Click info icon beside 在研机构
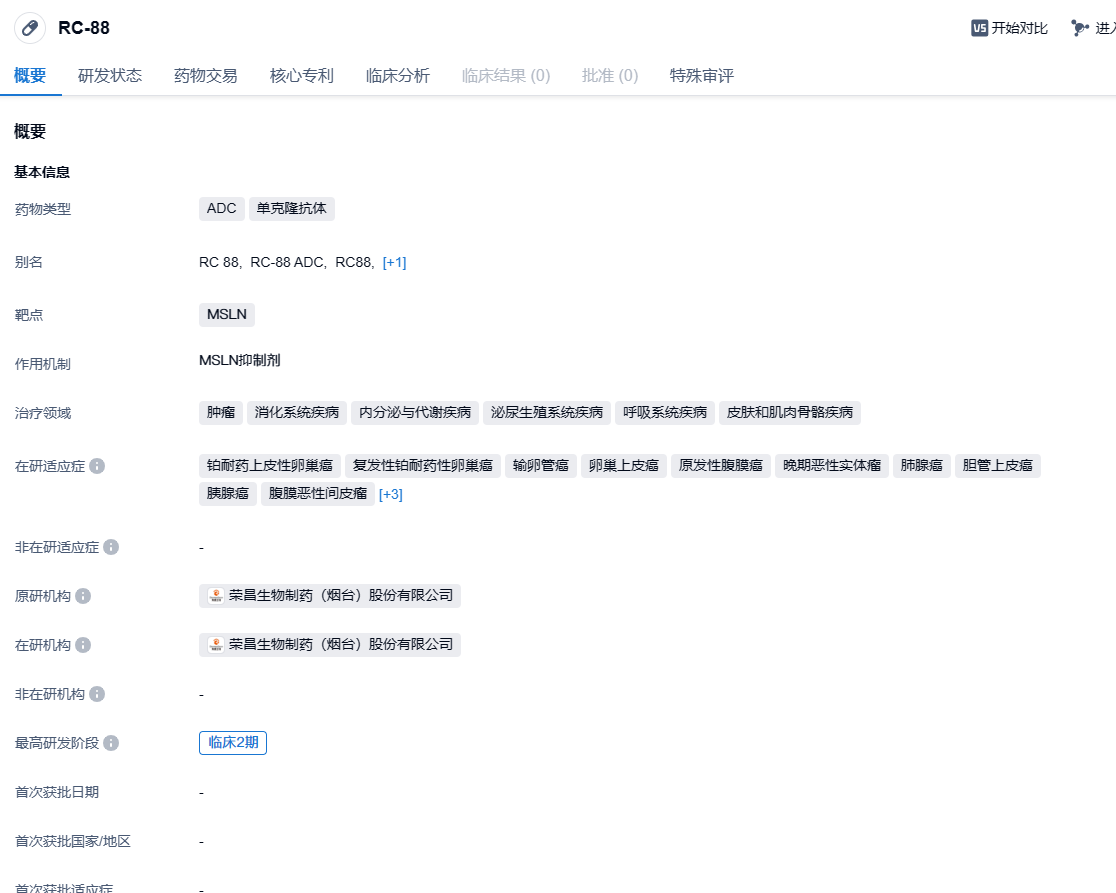 83,645
